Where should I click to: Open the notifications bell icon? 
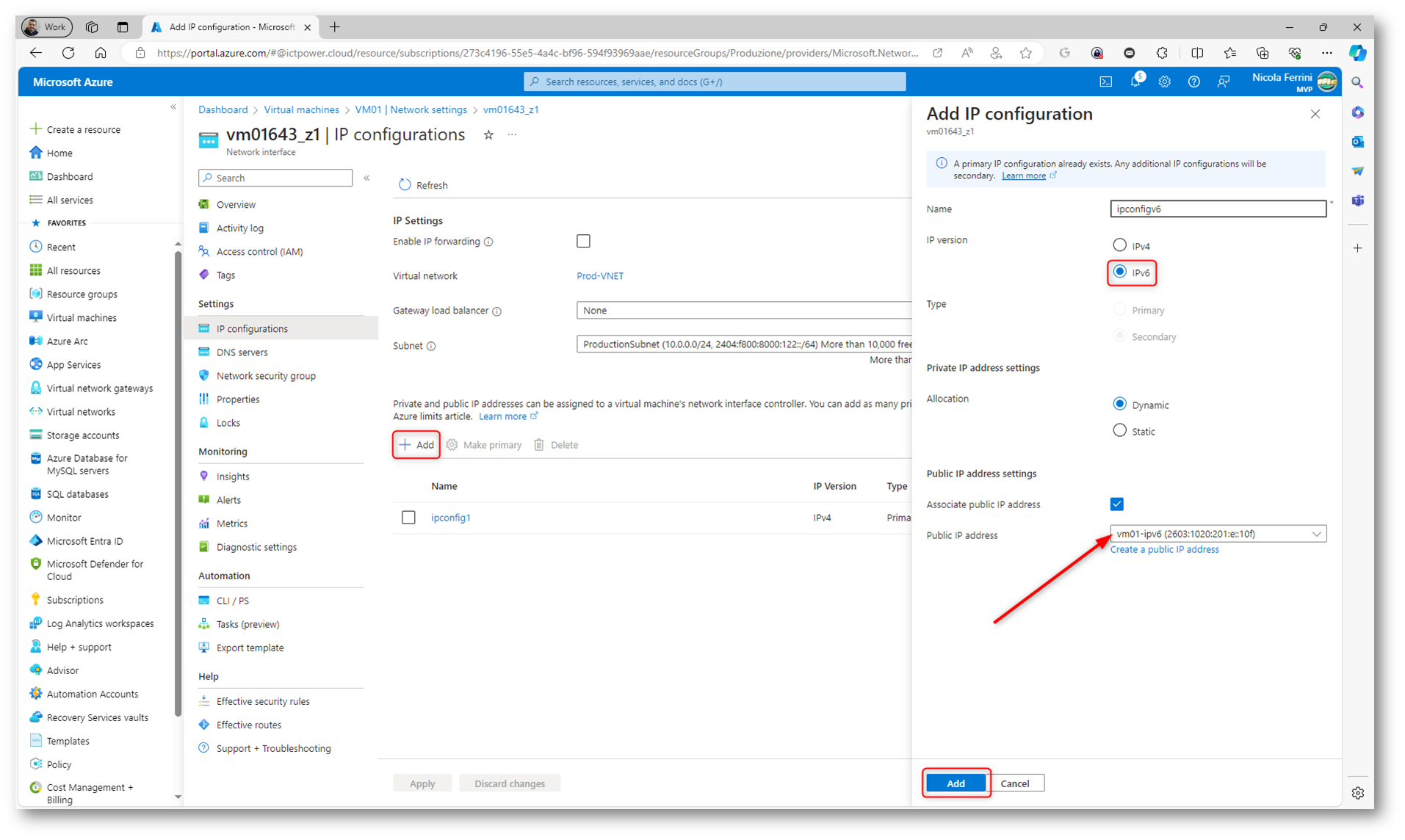(1135, 81)
